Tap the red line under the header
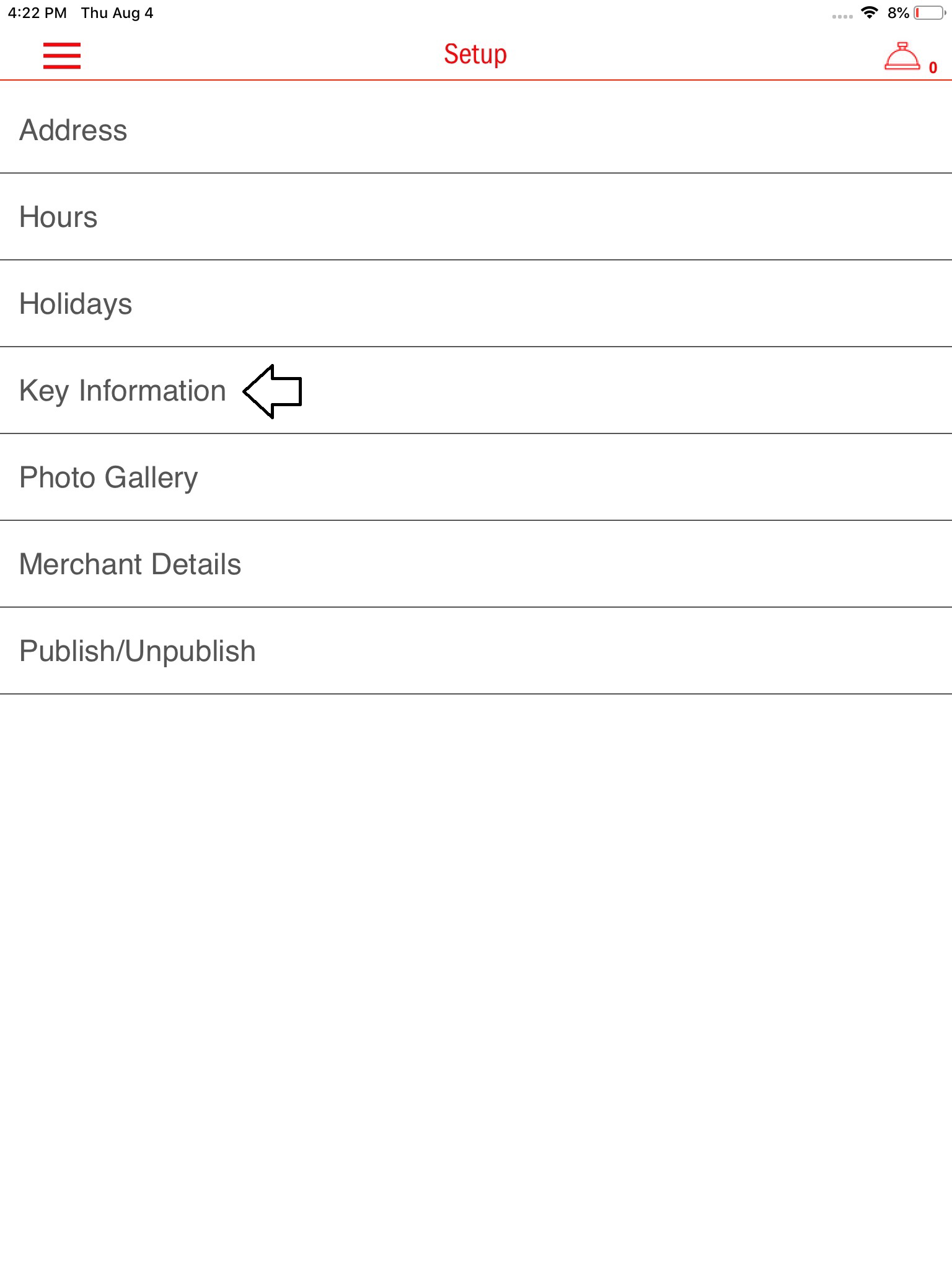 tap(476, 80)
